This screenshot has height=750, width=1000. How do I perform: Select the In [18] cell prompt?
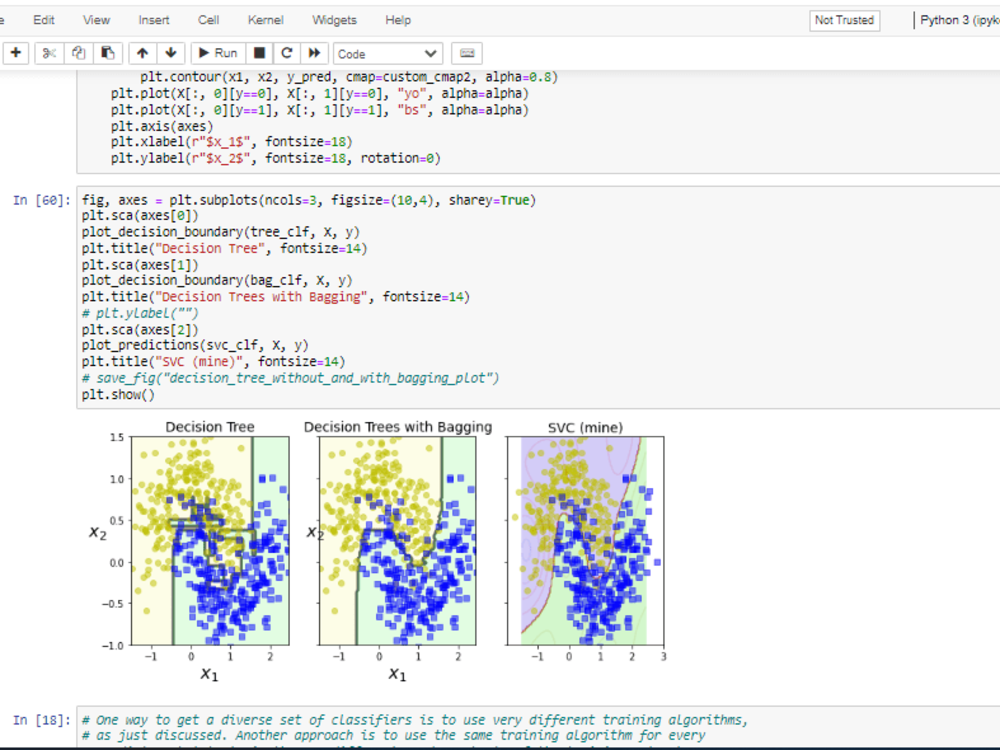click(x=41, y=720)
